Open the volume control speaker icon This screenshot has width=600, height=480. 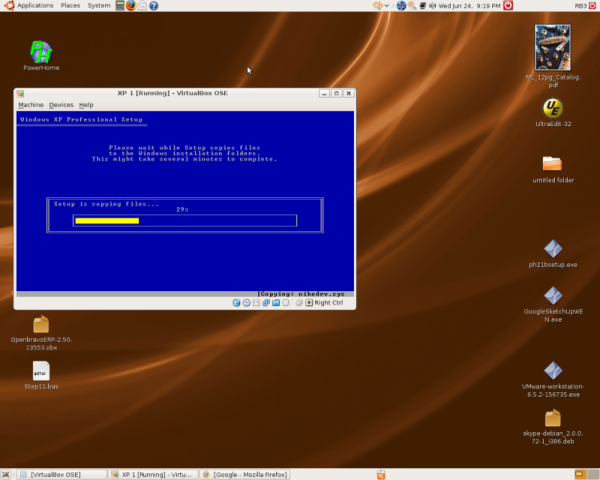432,5
